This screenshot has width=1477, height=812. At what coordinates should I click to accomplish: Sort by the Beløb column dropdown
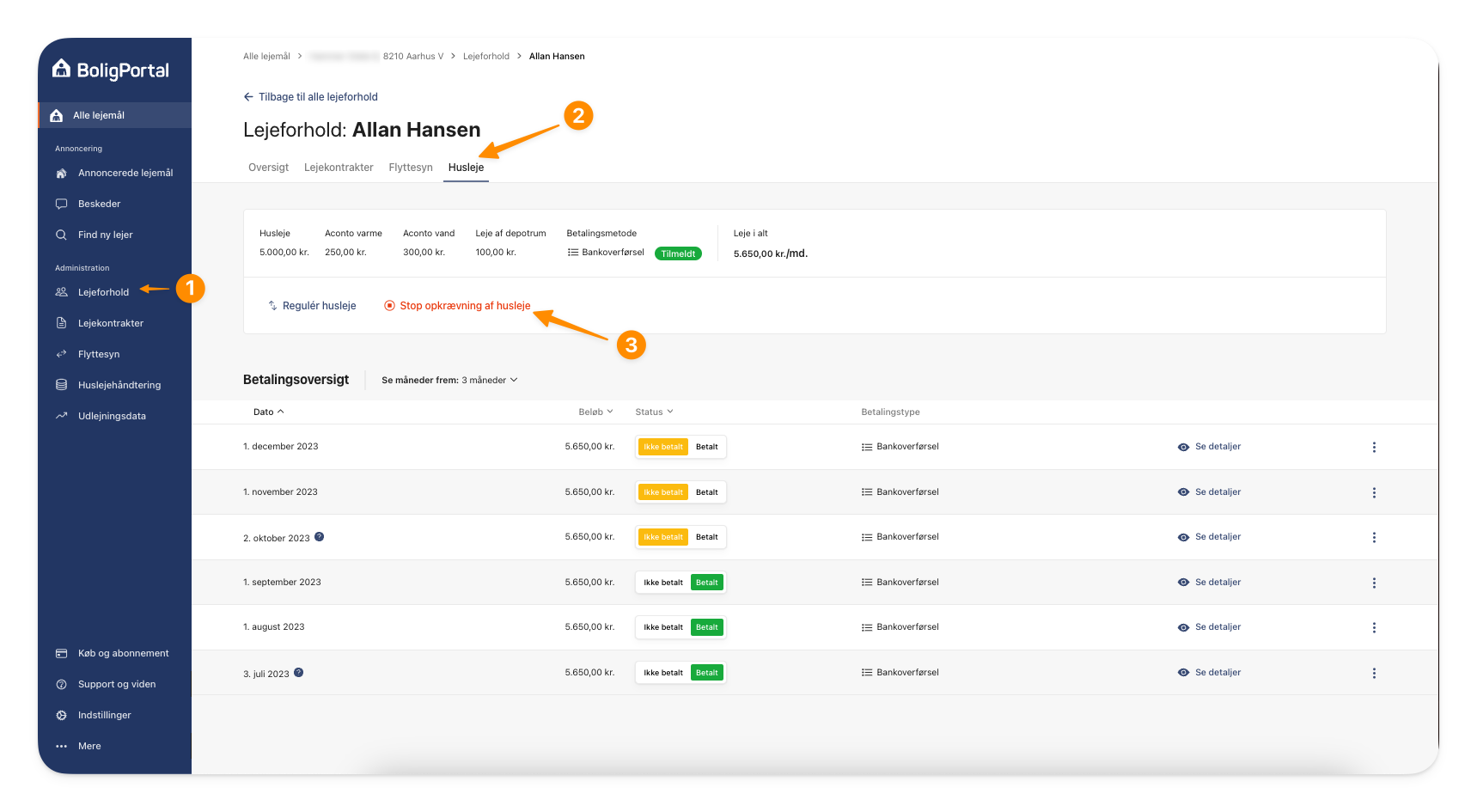click(595, 412)
